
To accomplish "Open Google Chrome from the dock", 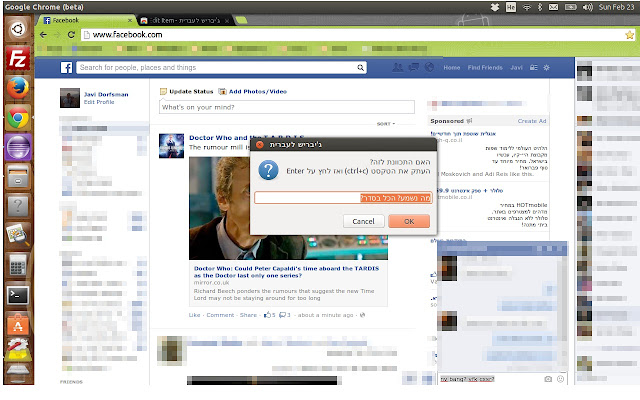I will pos(18,118).
